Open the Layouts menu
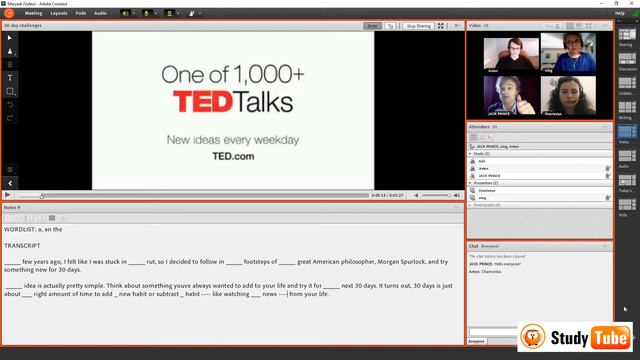Screen dimensions: 640x360 coord(59,13)
